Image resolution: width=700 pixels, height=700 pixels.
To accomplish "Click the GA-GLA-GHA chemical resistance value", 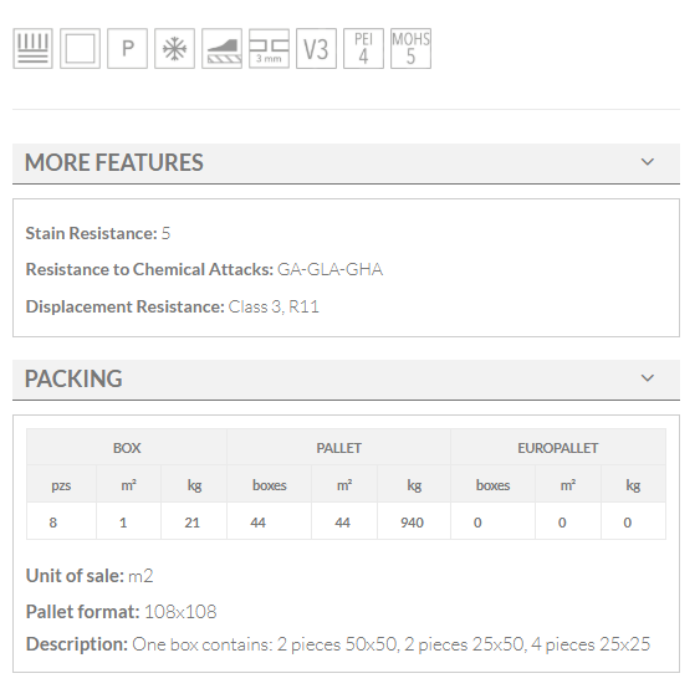I will point(330,269).
